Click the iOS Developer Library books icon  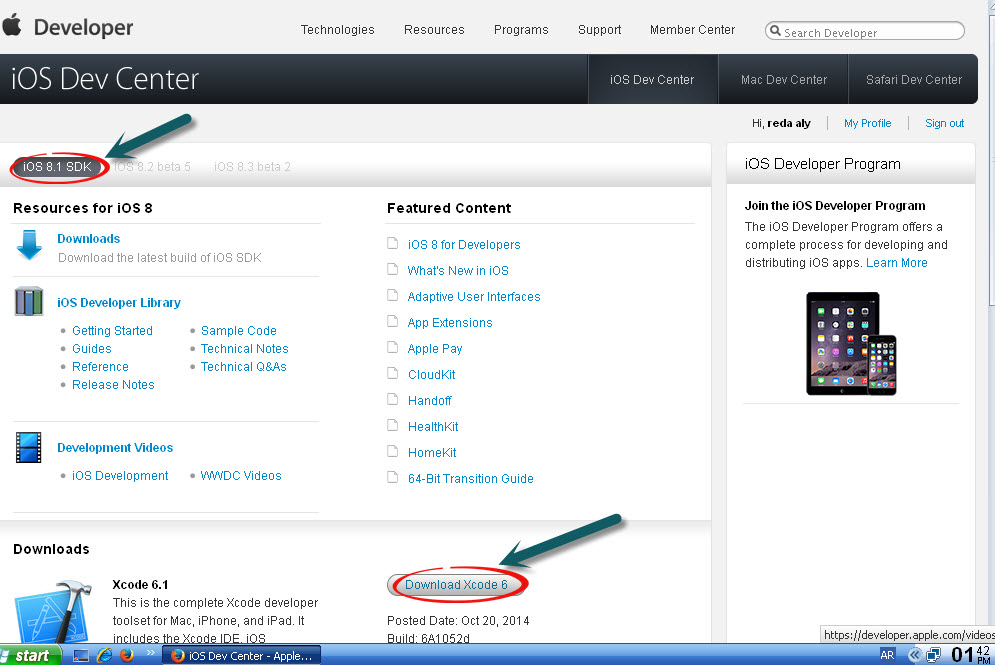coord(29,301)
